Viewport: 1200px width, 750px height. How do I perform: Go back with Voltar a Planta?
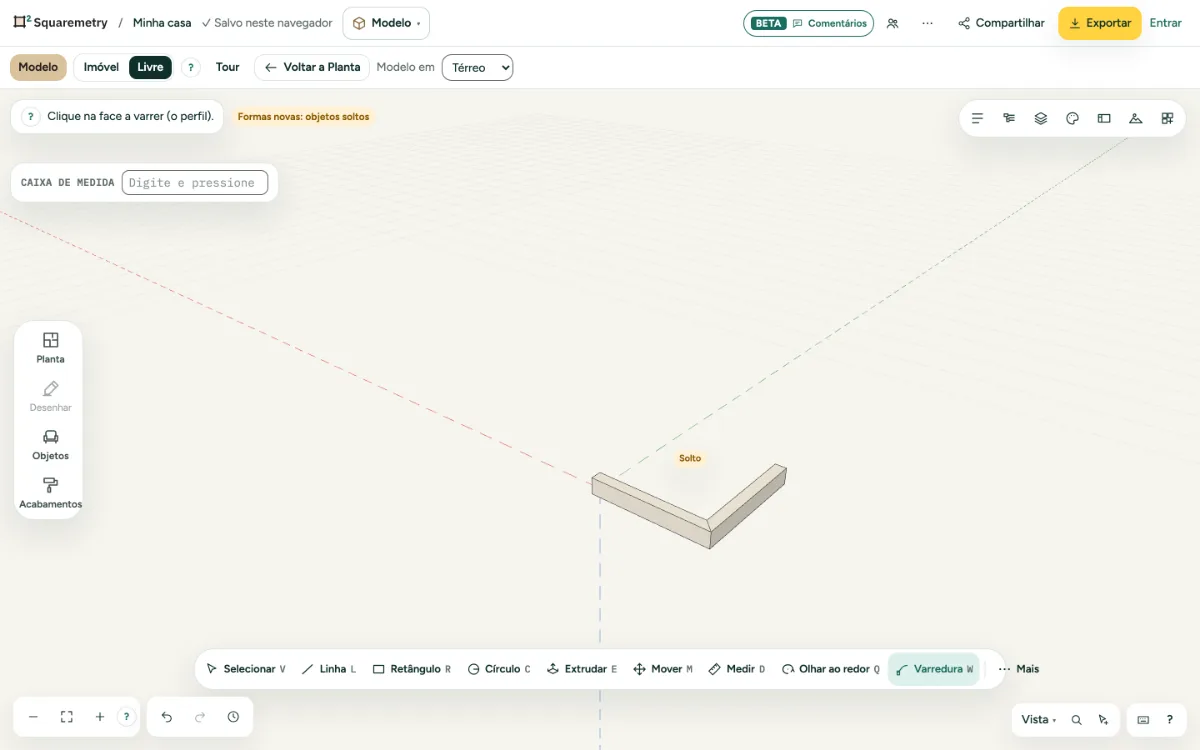click(x=312, y=67)
